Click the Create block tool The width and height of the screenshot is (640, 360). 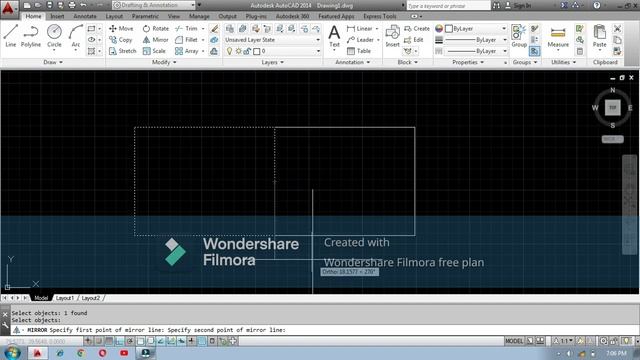(x=417, y=29)
